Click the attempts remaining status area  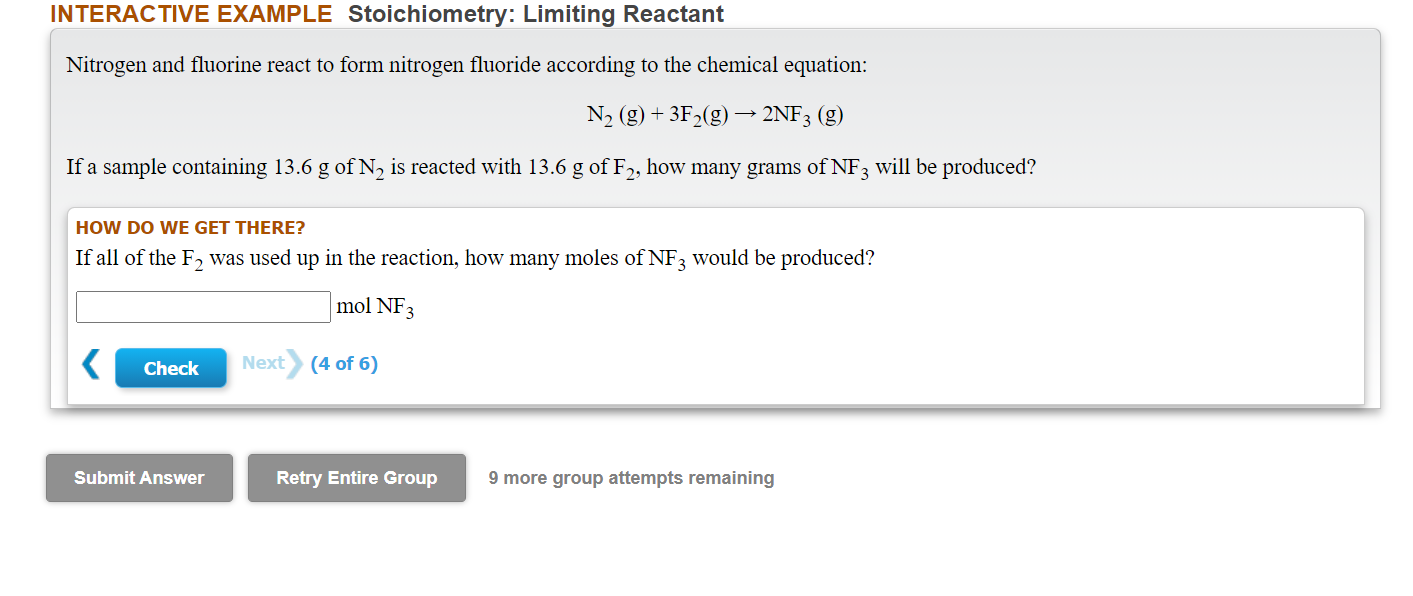point(630,478)
